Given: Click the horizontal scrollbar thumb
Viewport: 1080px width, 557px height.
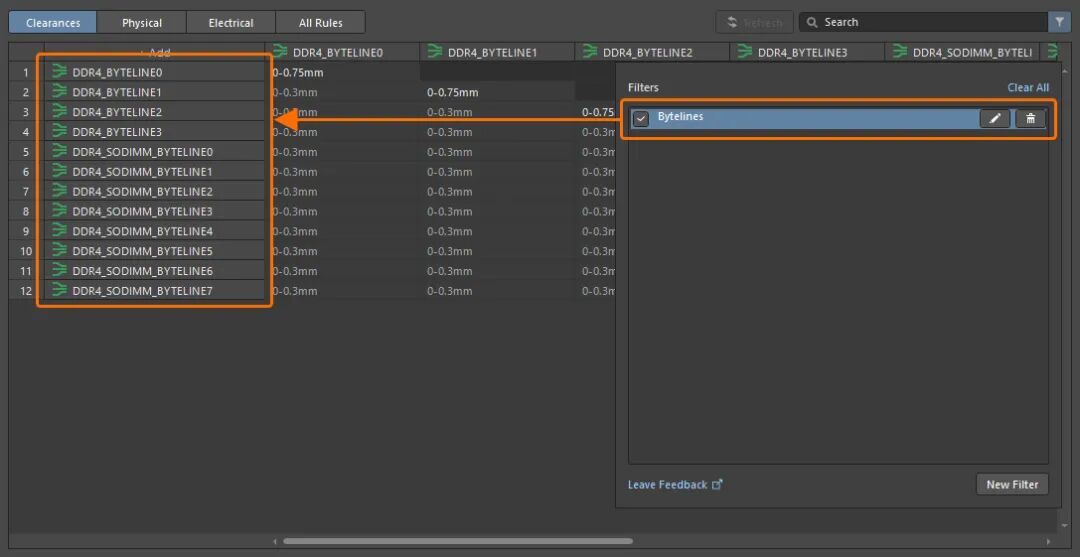Looking at the screenshot, I should tap(457, 542).
